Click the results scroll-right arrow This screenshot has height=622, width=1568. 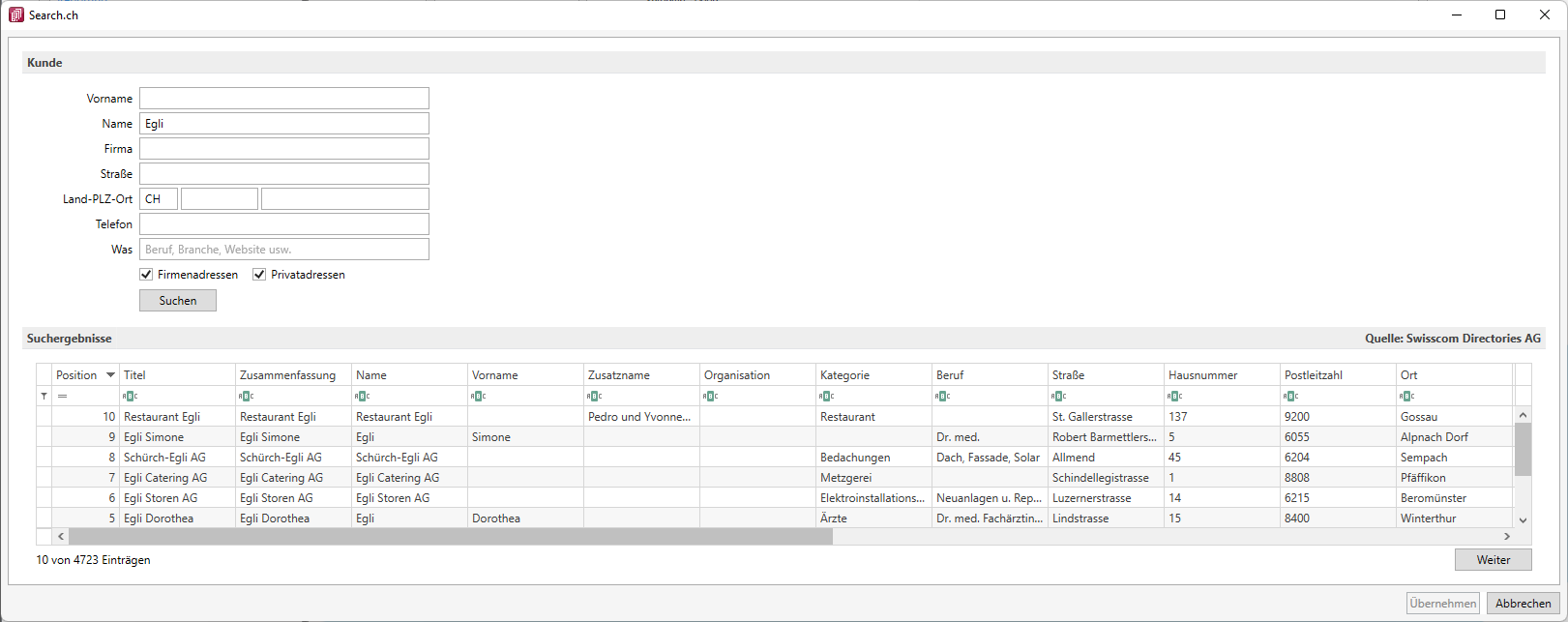pyautogui.click(x=1506, y=536)
